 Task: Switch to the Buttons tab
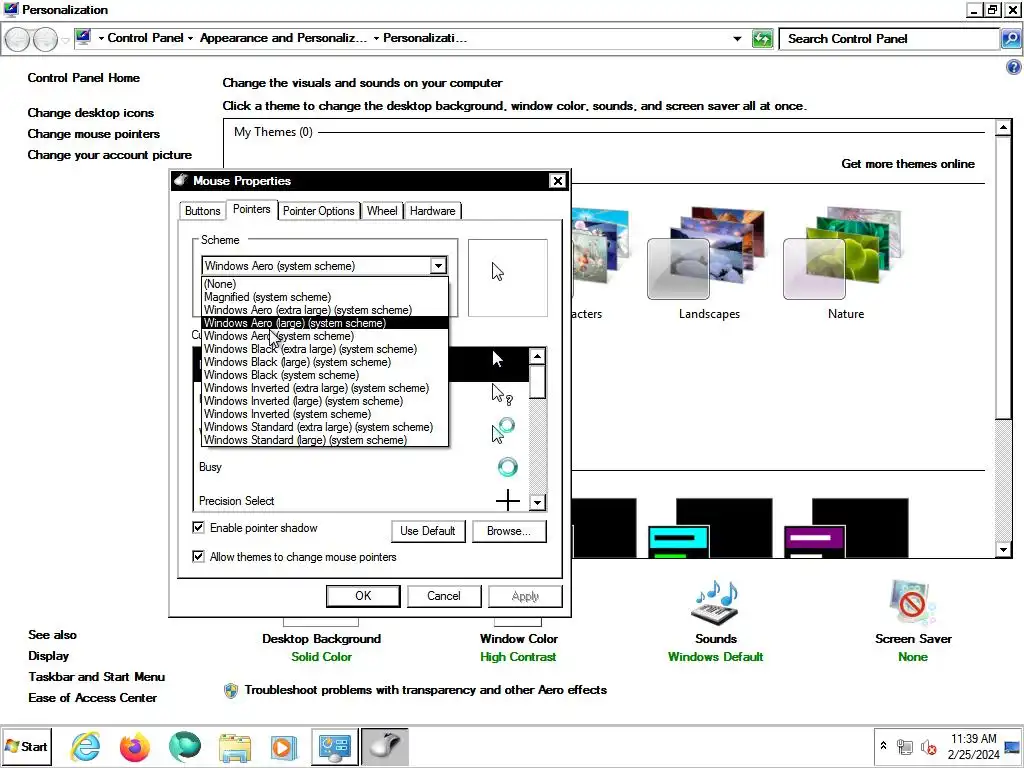[x=202, y=211]
